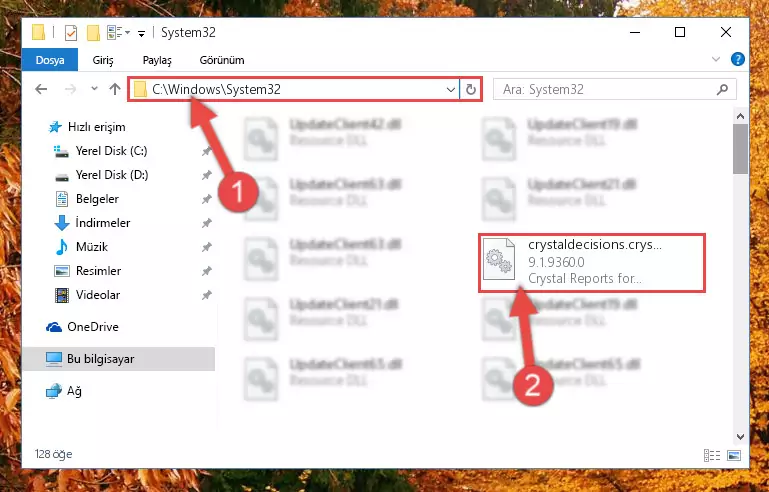The height and width of the screenshot is (492, 769).
Task: Open the Belgeler folder
Action: pos(97,199)
